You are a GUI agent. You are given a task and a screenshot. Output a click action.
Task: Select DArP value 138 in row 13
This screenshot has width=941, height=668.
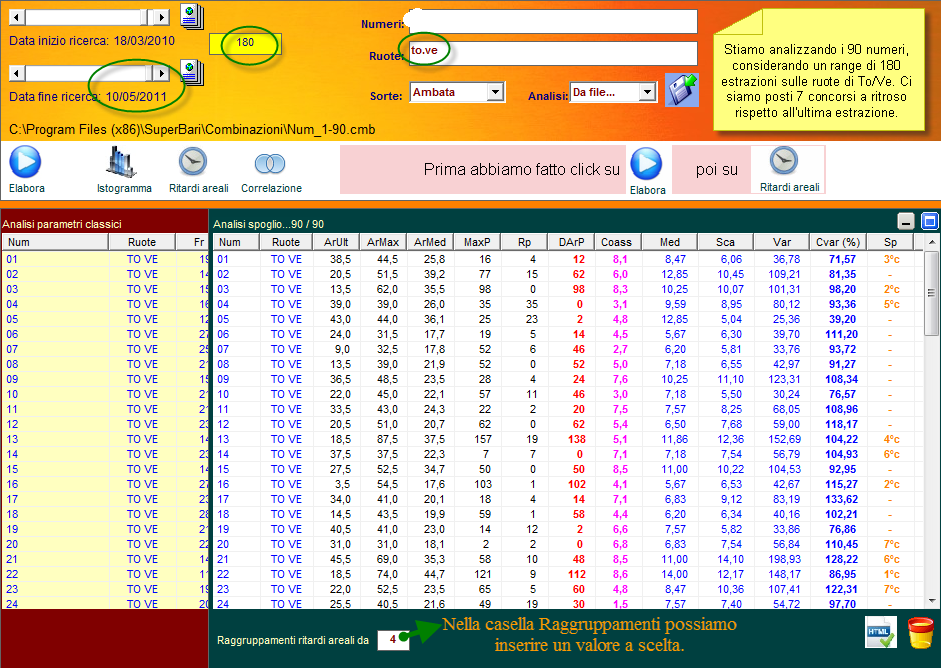pyautogui.click(x=577, y=439)
